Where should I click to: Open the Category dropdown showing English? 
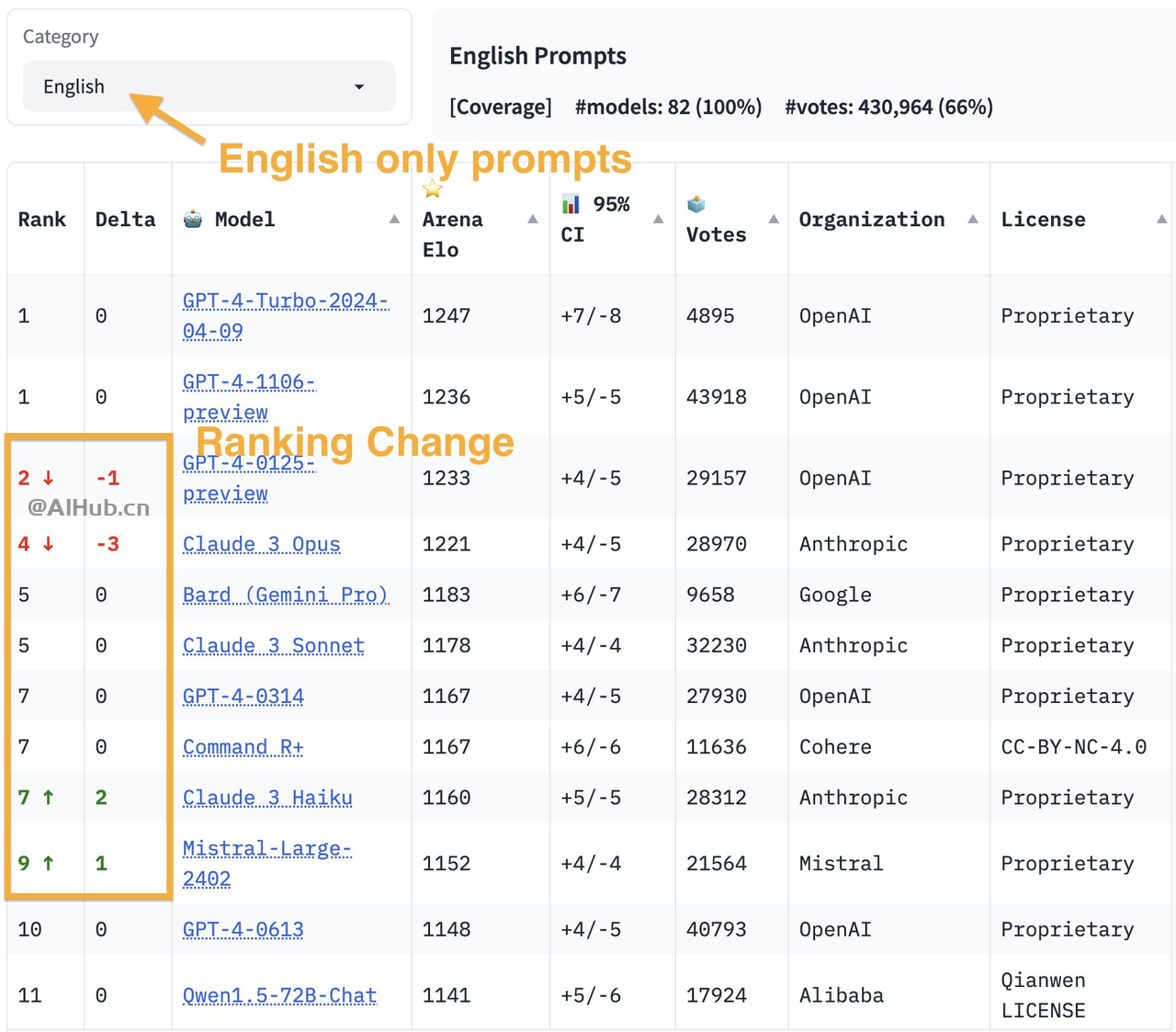(209, 86)
